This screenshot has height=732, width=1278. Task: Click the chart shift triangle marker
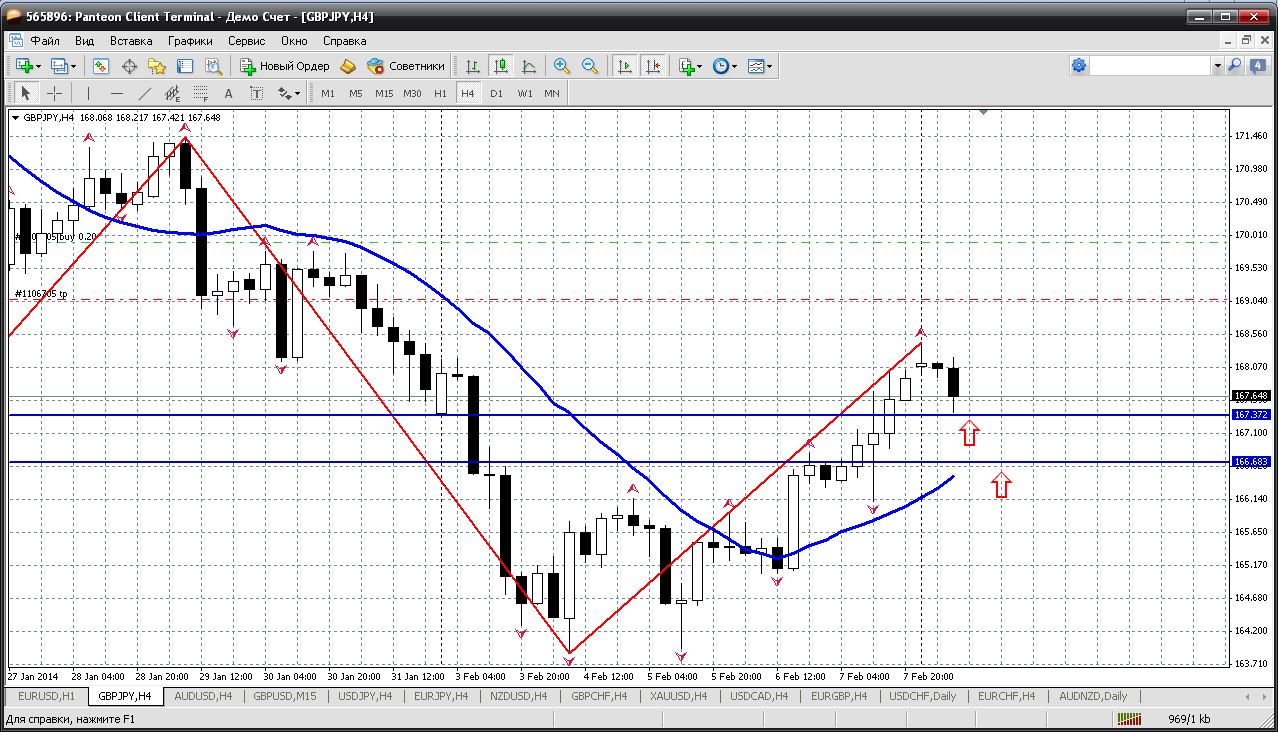pos(983,113)
